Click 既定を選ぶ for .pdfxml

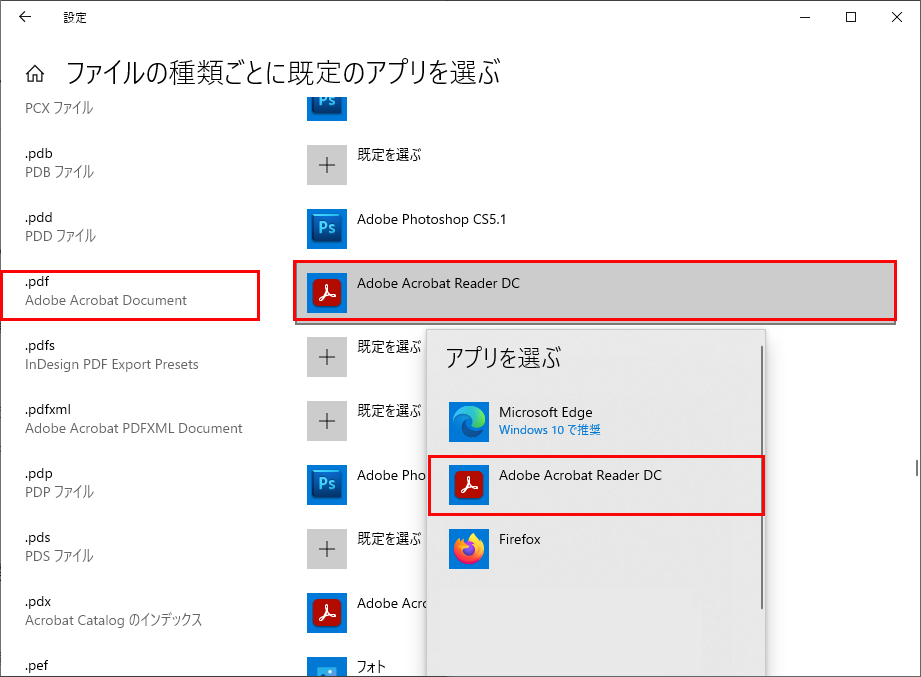[389, 411]
